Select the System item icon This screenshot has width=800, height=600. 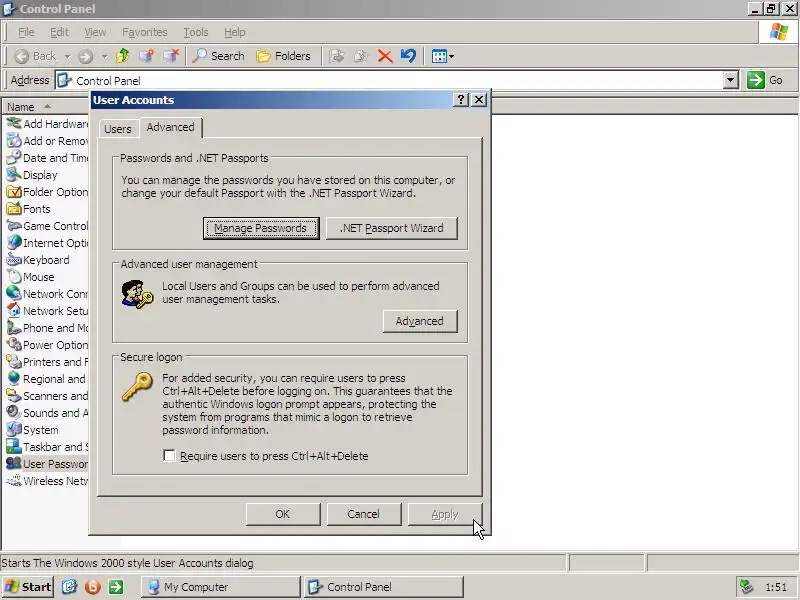click(x=14, y=430)
